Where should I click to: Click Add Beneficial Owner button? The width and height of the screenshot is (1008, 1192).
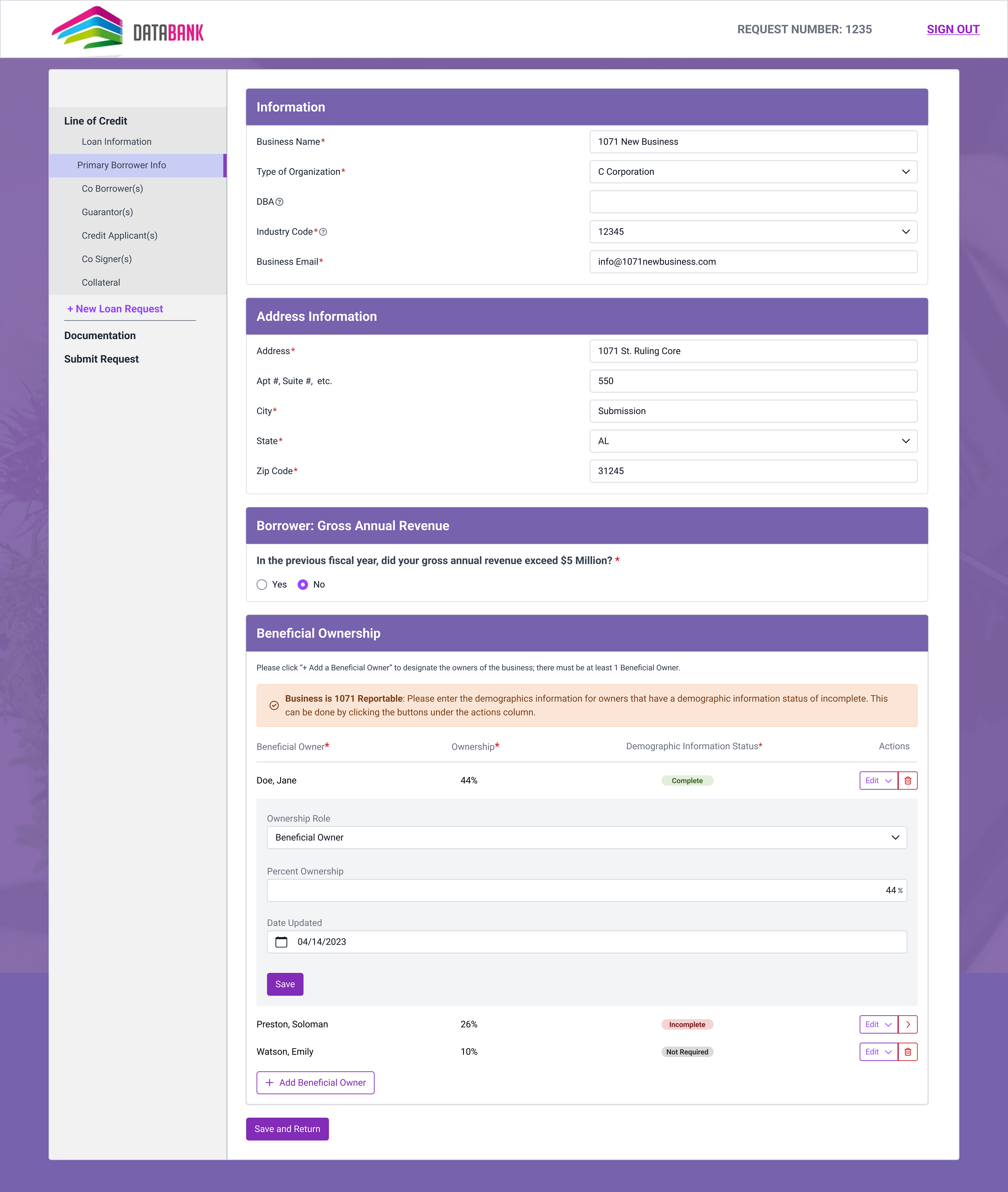[x=316, y=1083]
